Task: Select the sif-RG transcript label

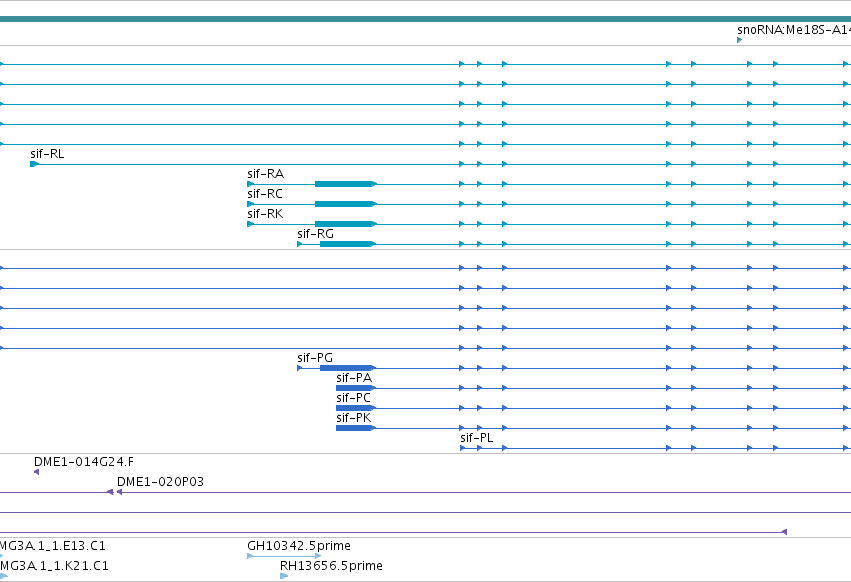Action: click(x=315, y=234)
